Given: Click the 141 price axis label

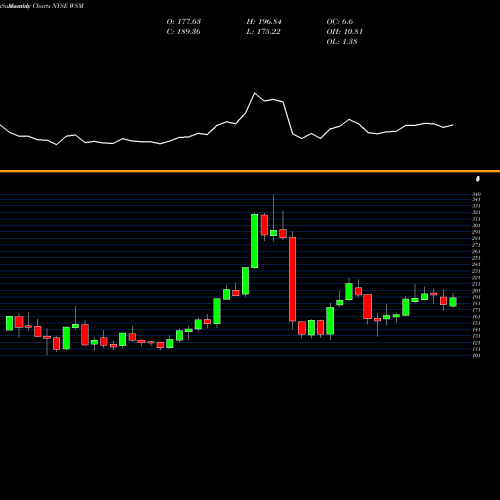Looking at the screenshot, I should click(x=476, y=330).
